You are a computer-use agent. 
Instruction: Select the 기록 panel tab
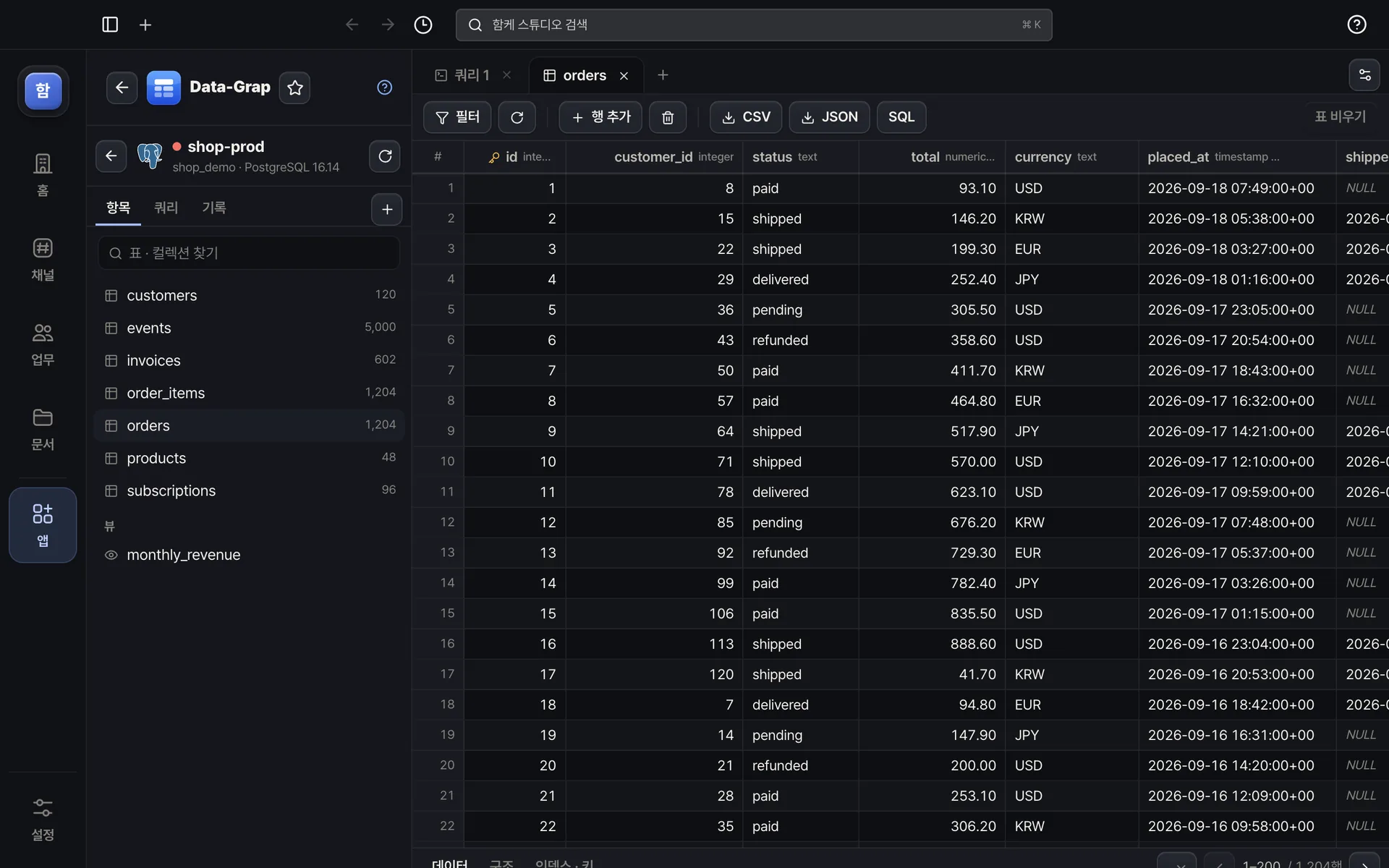213,208
